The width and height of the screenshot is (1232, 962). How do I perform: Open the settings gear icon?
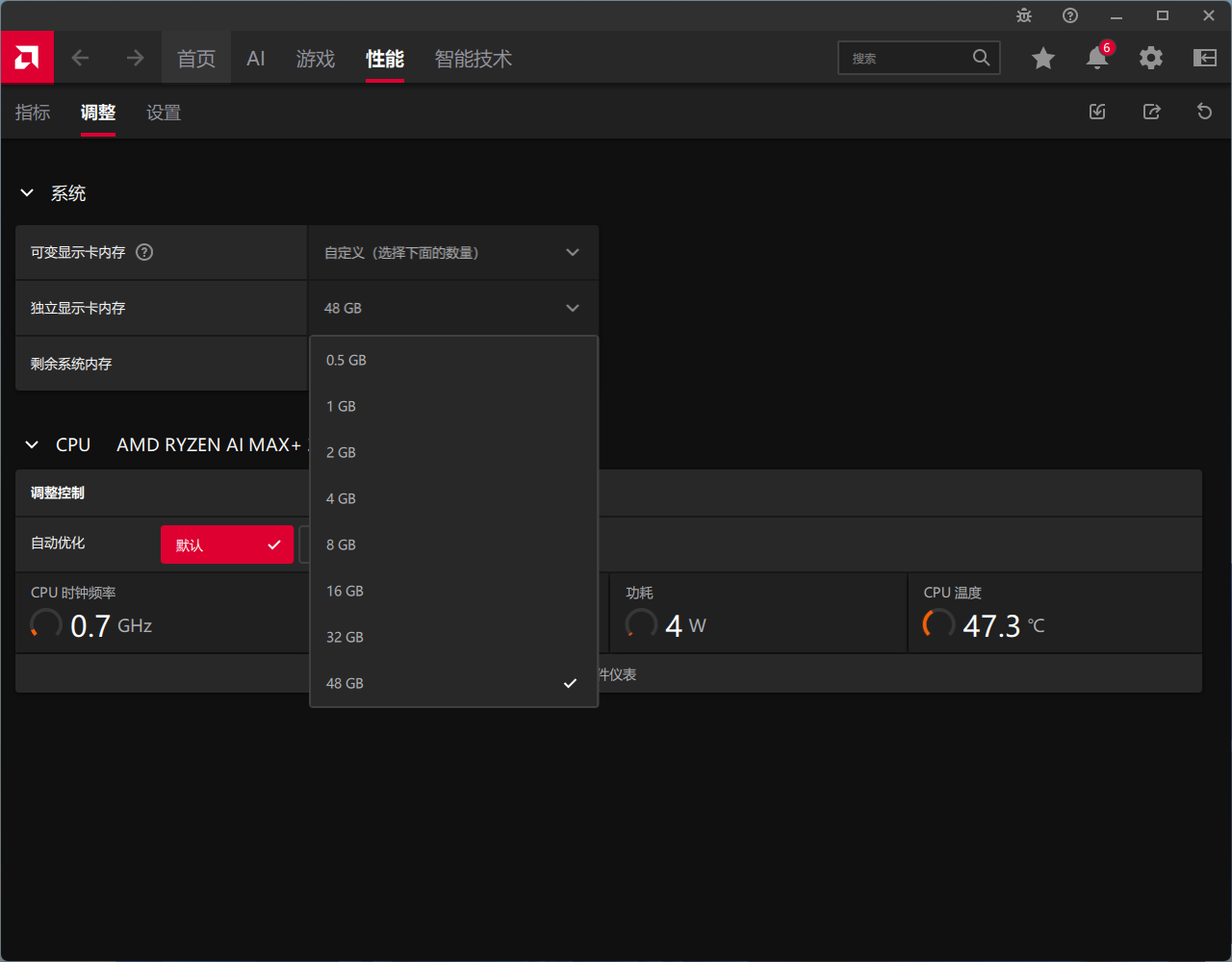click(1151, 59)
